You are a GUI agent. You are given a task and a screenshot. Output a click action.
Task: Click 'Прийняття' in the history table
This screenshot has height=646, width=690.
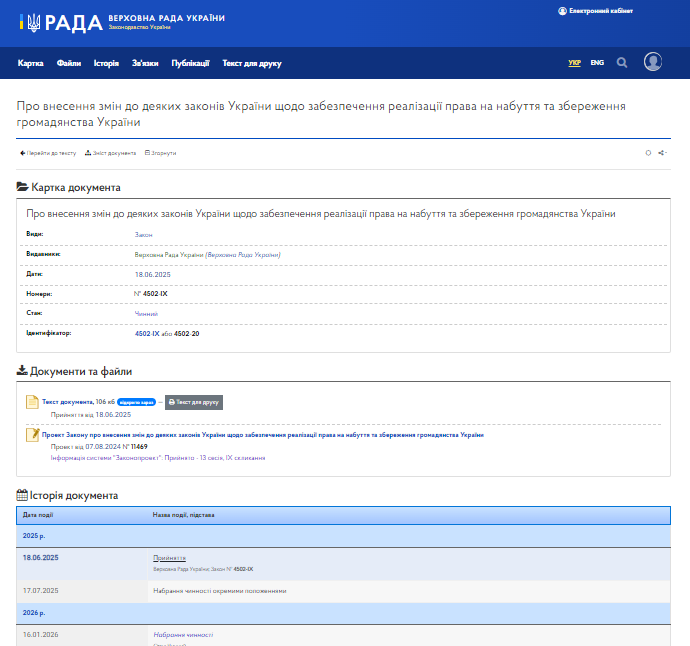(169, 558)
